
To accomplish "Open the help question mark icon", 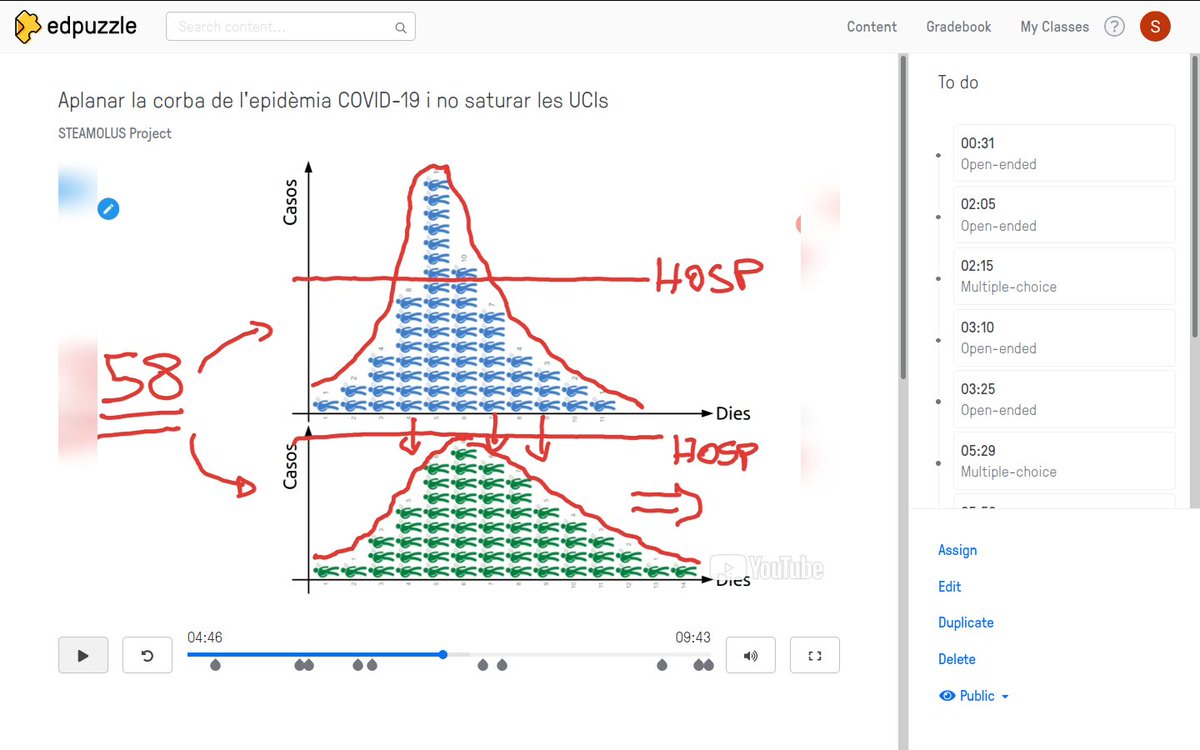I will click(x=1114, y=27).
